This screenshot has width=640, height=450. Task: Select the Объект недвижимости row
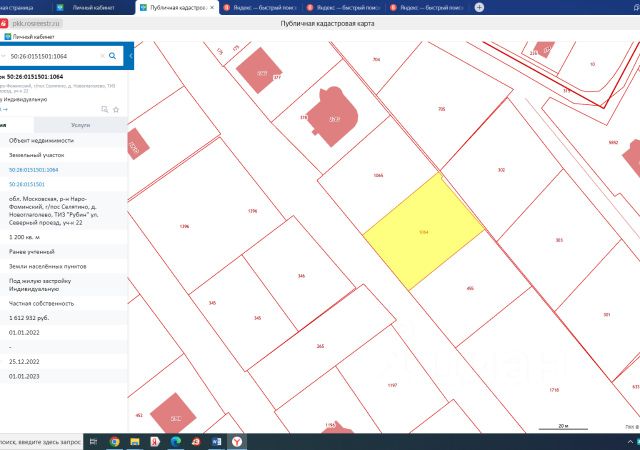(64, 140)
